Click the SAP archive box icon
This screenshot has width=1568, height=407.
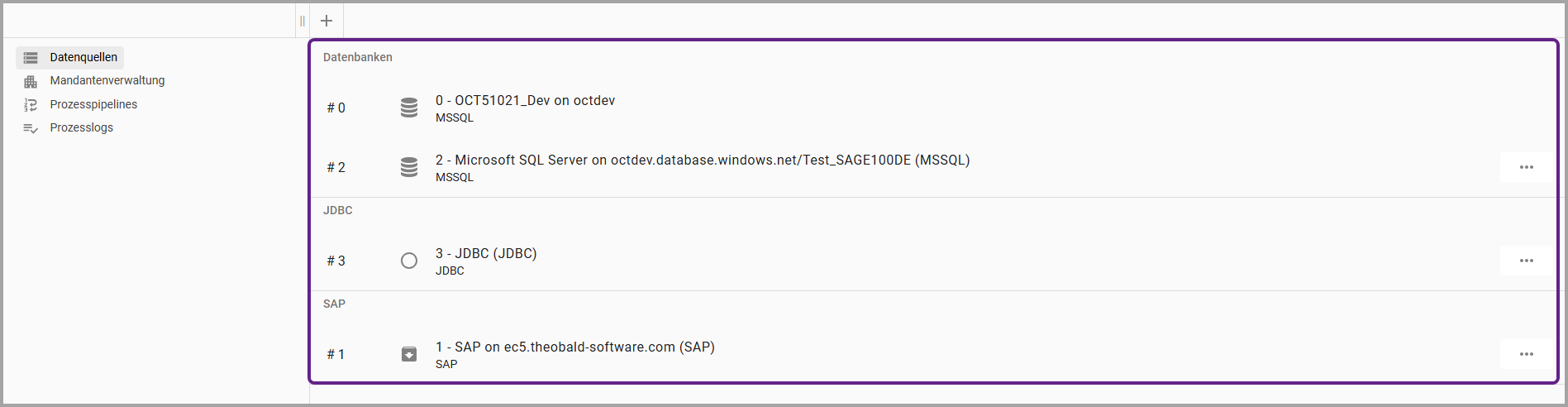pyautogui.click(x=409, y=354)
